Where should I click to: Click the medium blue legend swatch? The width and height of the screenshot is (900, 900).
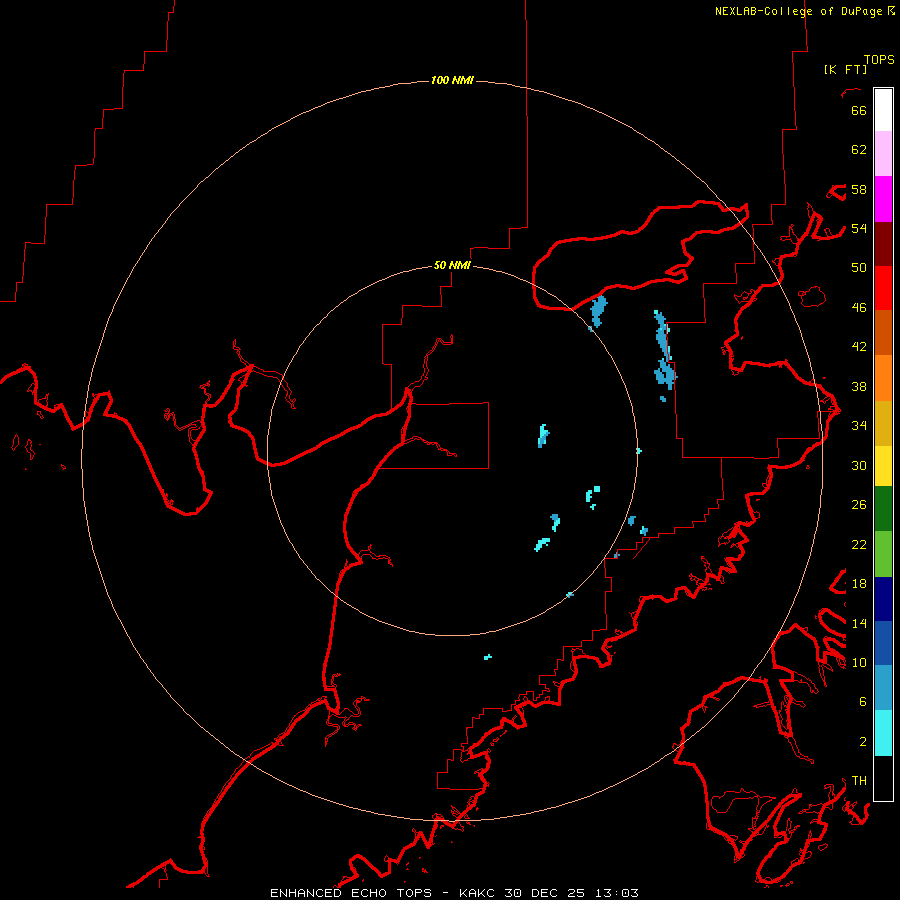[883, 643]
